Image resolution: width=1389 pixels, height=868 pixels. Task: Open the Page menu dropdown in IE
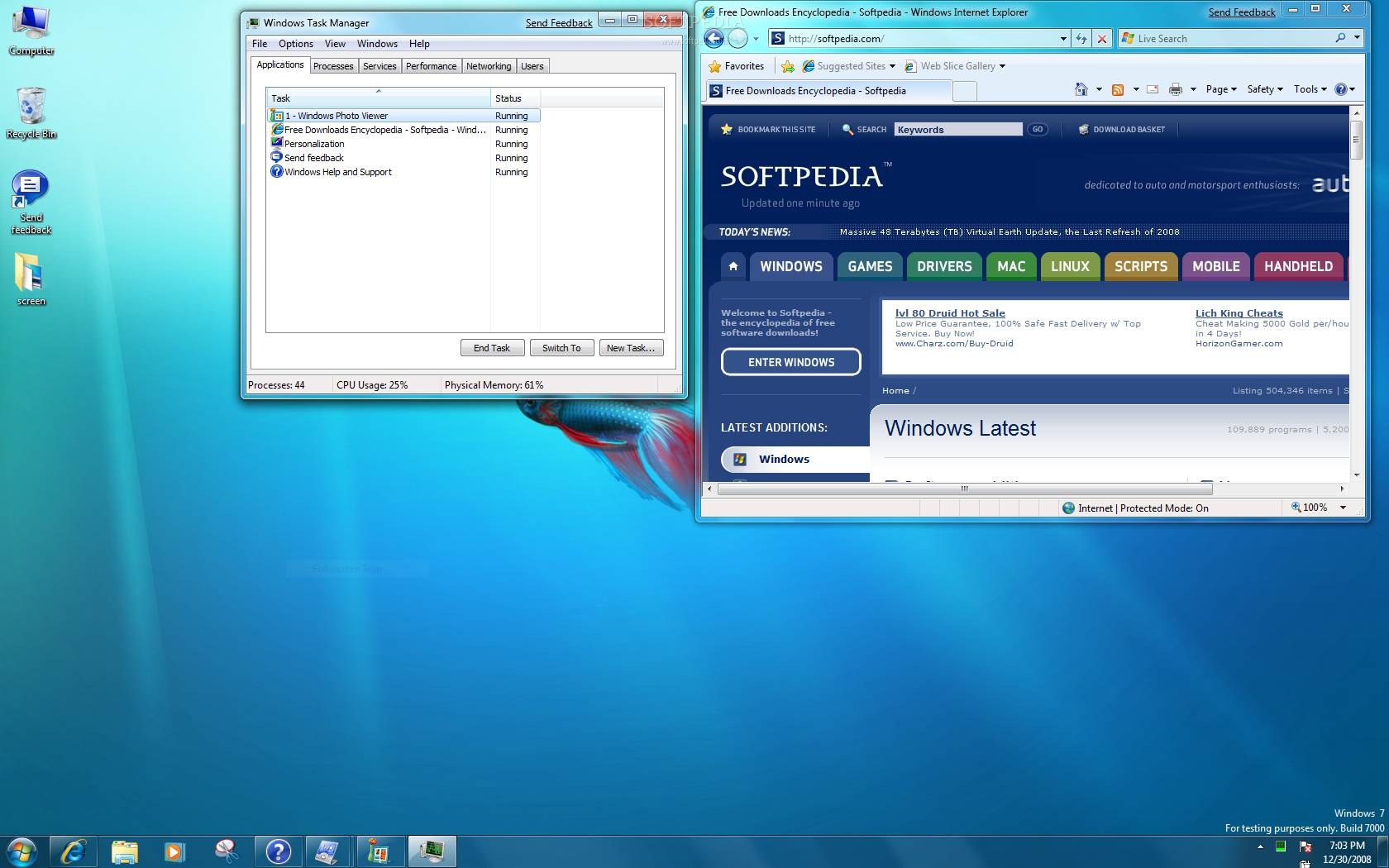(x=1221, y=89)
